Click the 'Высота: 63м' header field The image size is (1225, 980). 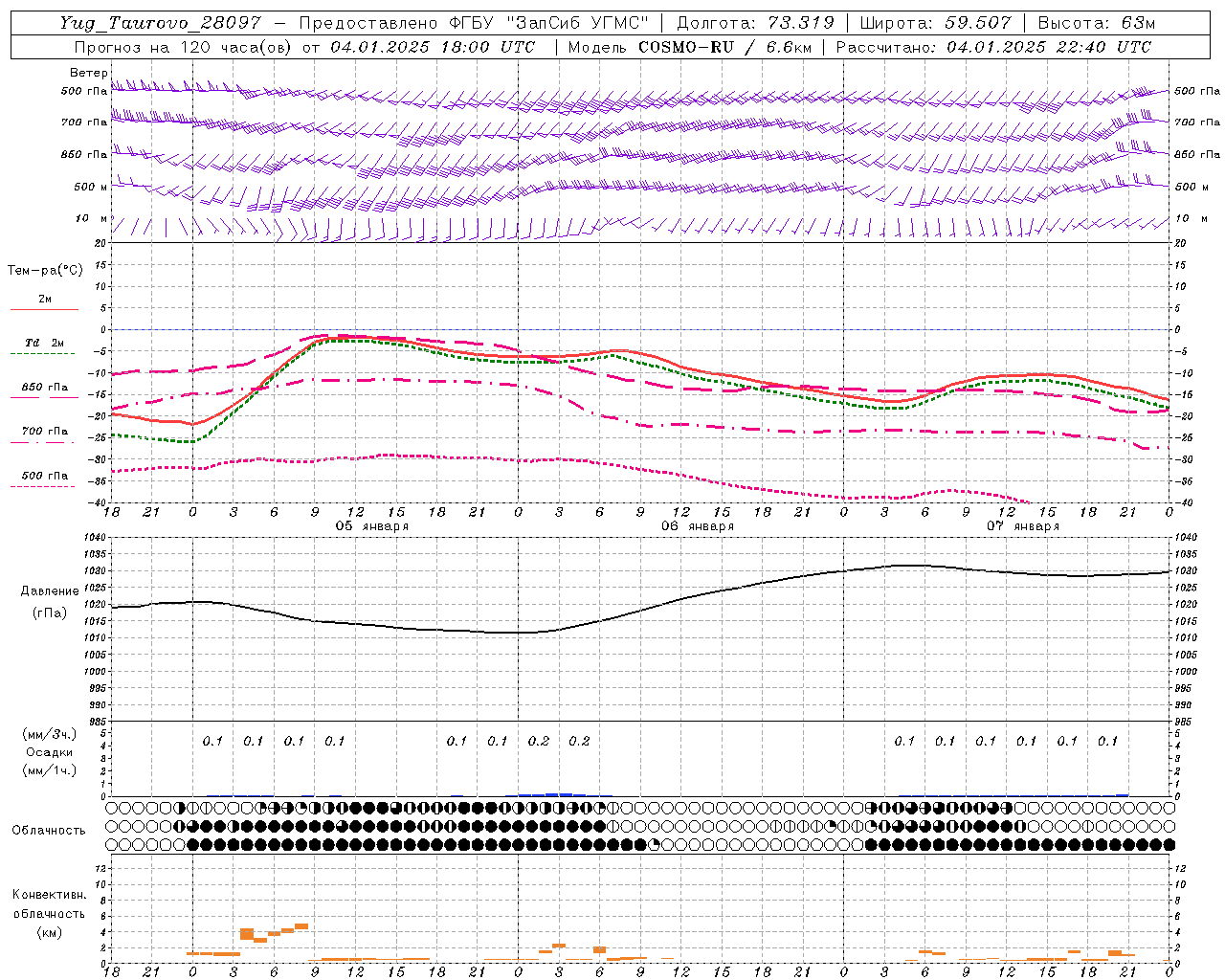tap(1096, 23)
